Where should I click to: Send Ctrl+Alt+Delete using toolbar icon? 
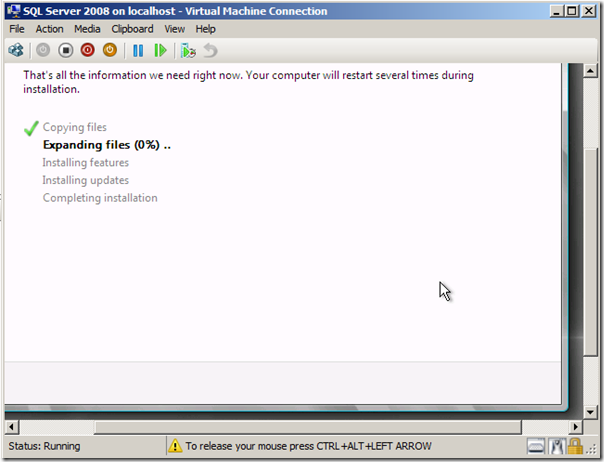tap(16, 50)
